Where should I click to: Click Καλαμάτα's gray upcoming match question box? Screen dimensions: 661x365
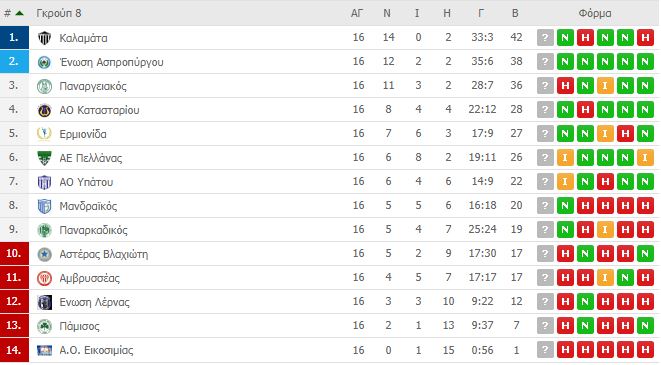545,38
